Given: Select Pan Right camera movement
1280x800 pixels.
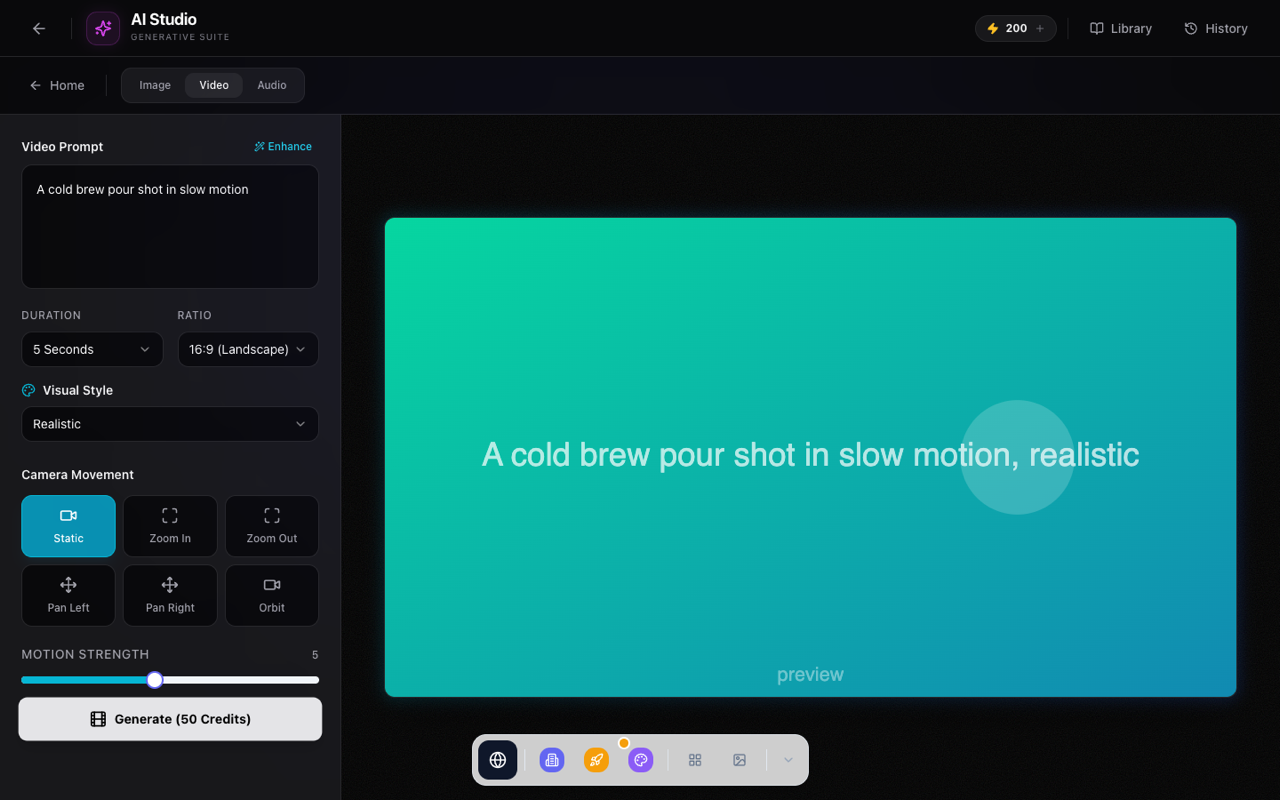Looking at the screenshot, I should (170, 595).
